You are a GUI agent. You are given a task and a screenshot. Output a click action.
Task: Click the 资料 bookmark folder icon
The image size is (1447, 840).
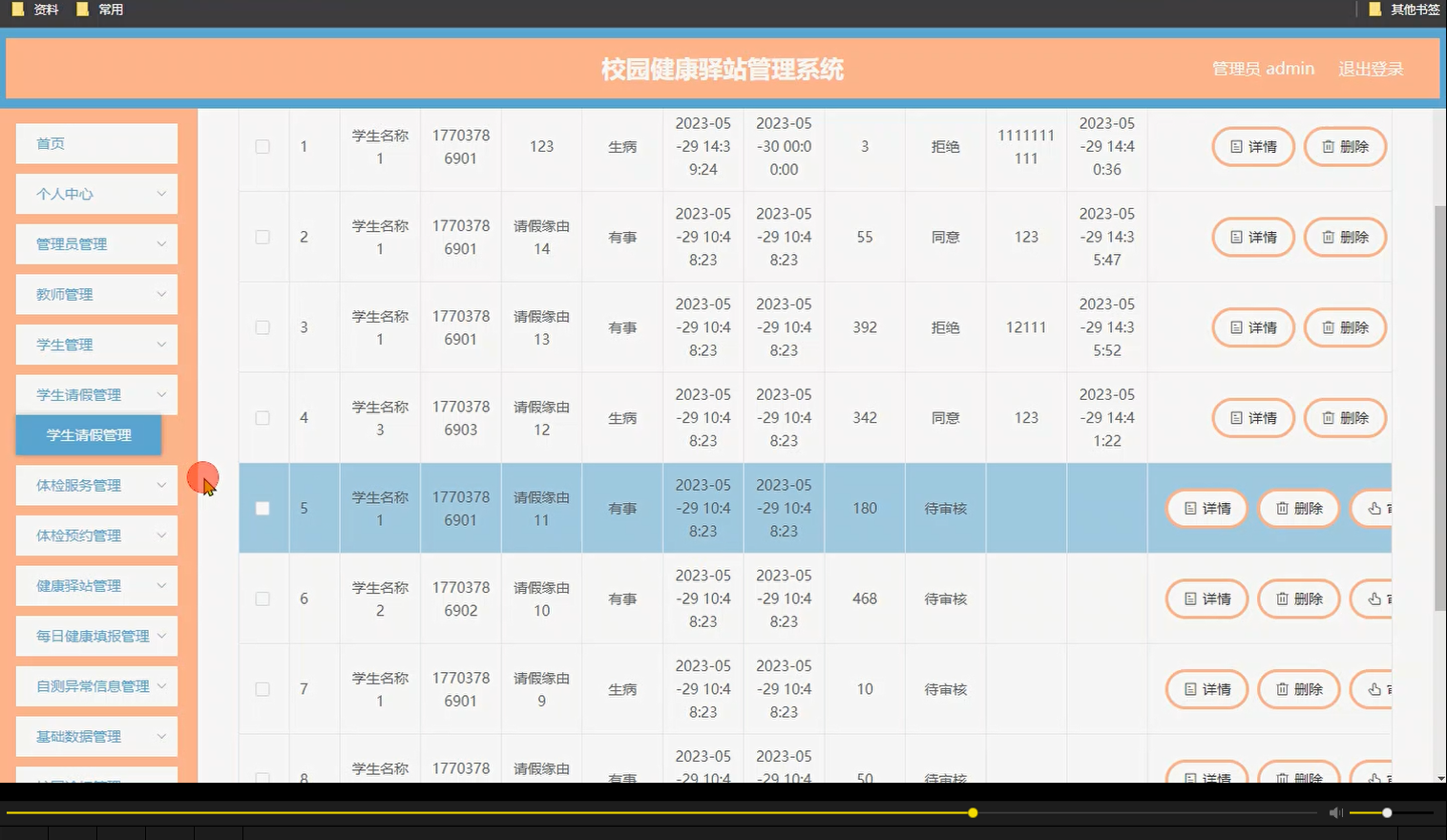(17, 10)
